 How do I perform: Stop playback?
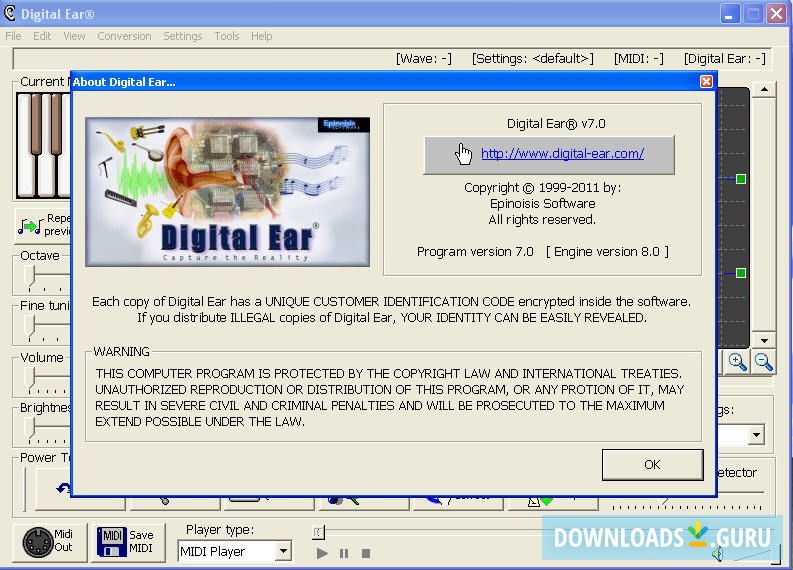[366, 553]
